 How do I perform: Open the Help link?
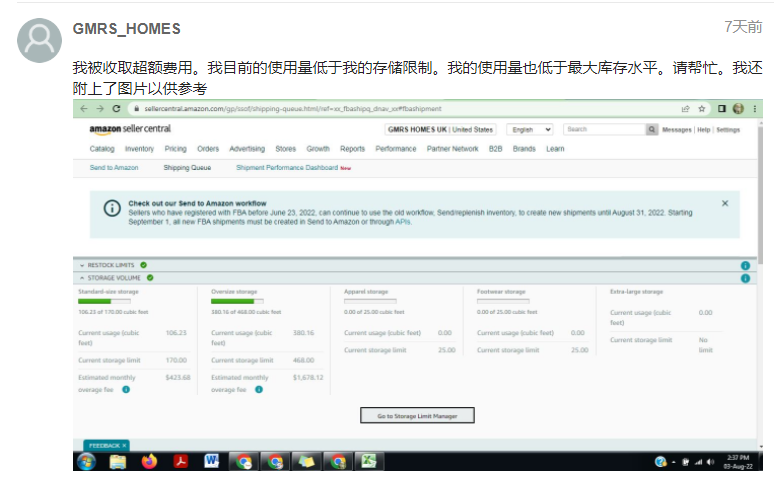703,130
